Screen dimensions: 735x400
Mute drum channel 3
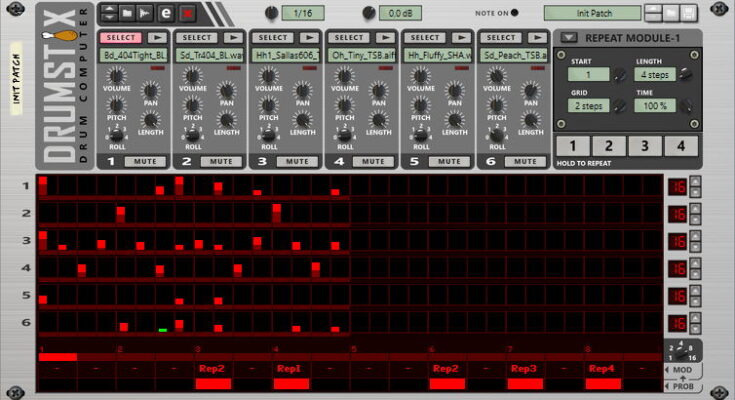(296, 161)
